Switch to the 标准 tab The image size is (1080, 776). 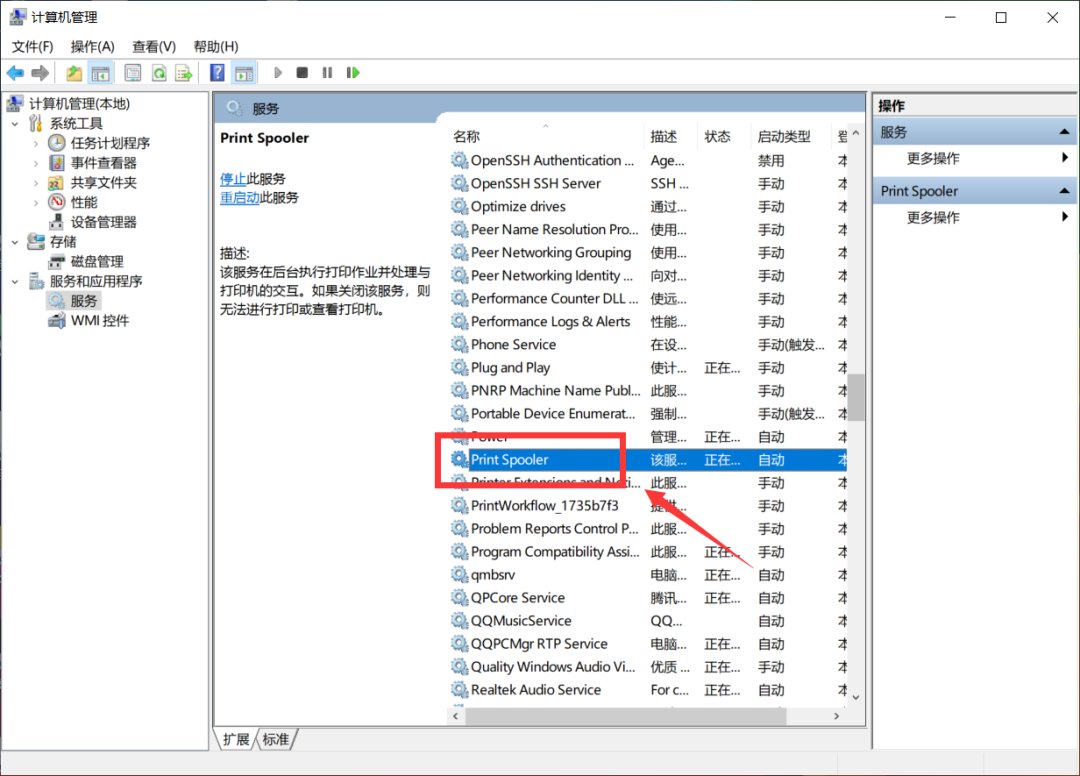click(276, 740)
